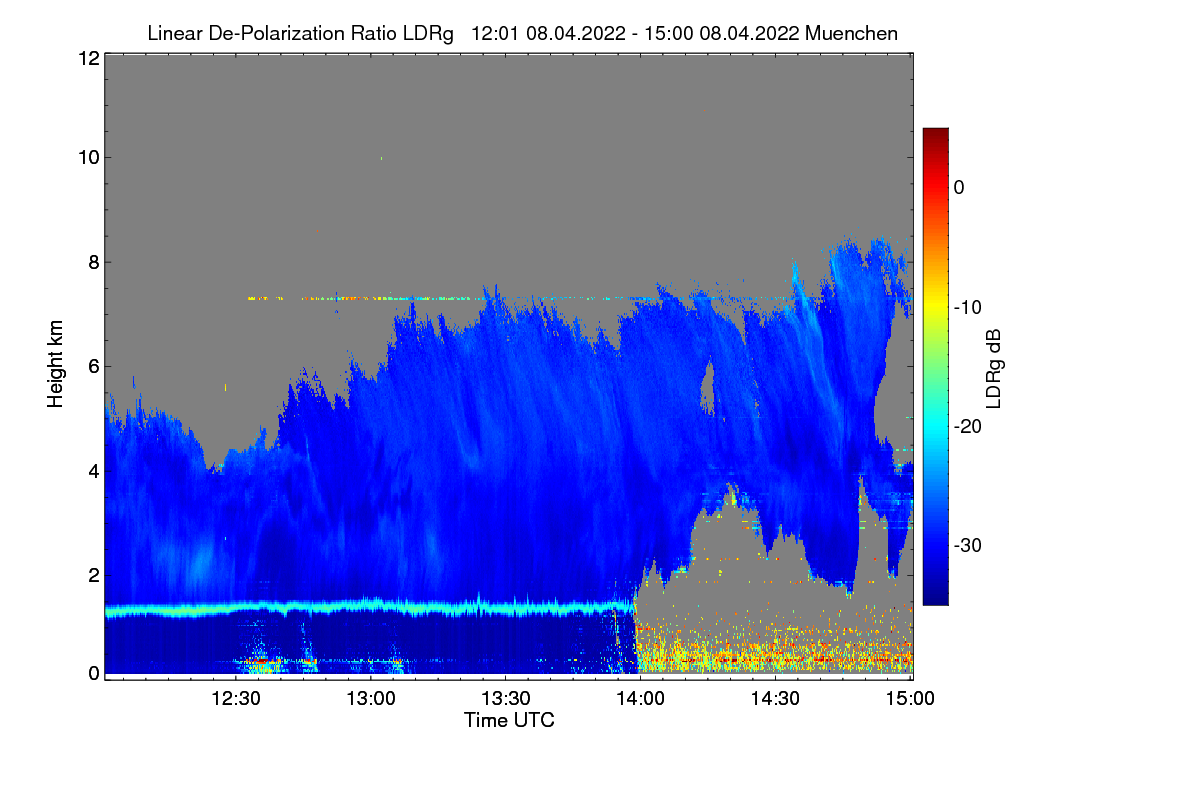Click the dark red top of colorbar

pyautogui.click(x=935, y=135)
